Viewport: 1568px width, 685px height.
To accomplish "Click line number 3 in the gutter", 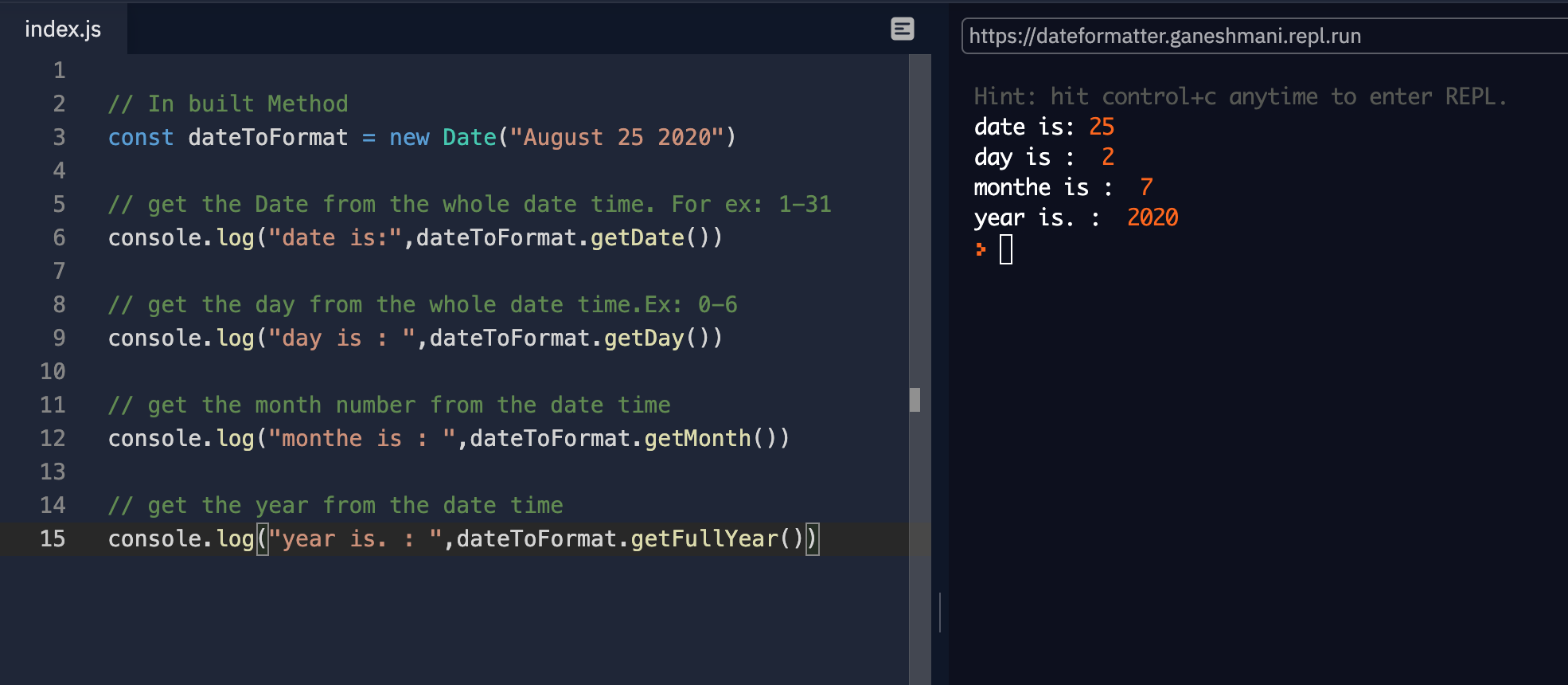I will [x=59, y=137].
